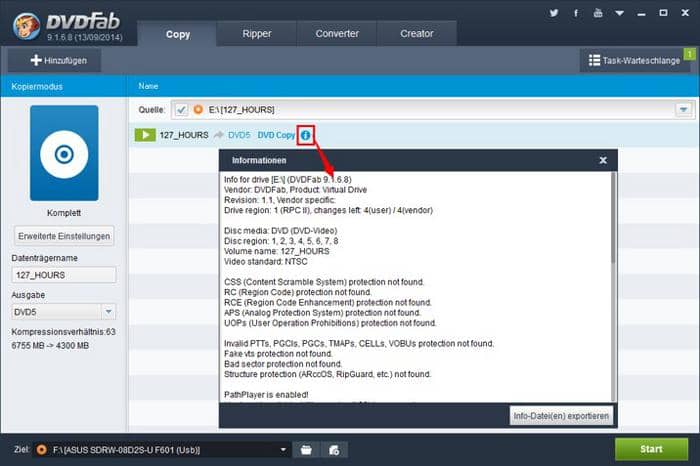The height and width of the screenshot is (466, 700).
Task: Switch to the Converter tab
Action: tap(337, 33)
